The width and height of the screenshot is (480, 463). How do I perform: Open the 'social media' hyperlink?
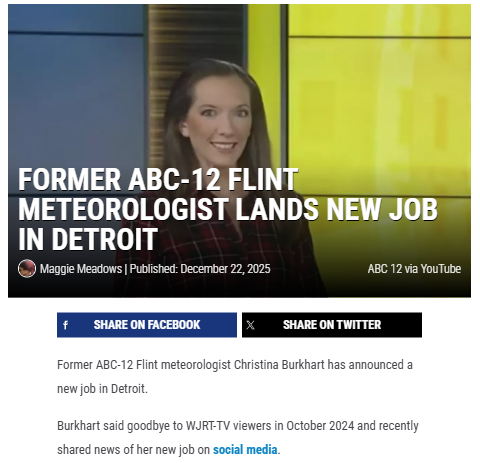(245, 450)
